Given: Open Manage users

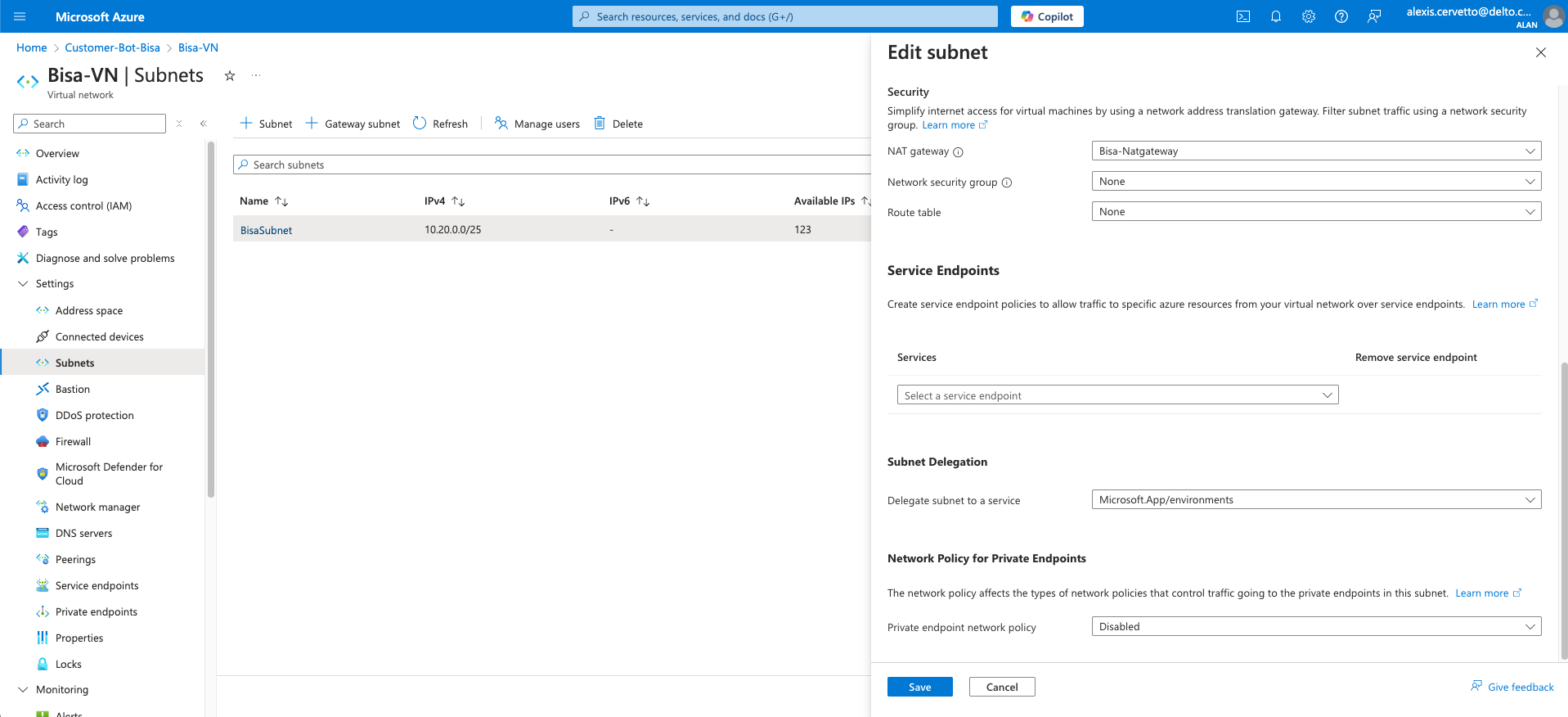Looking at the screenshot, I should (537, 124).
